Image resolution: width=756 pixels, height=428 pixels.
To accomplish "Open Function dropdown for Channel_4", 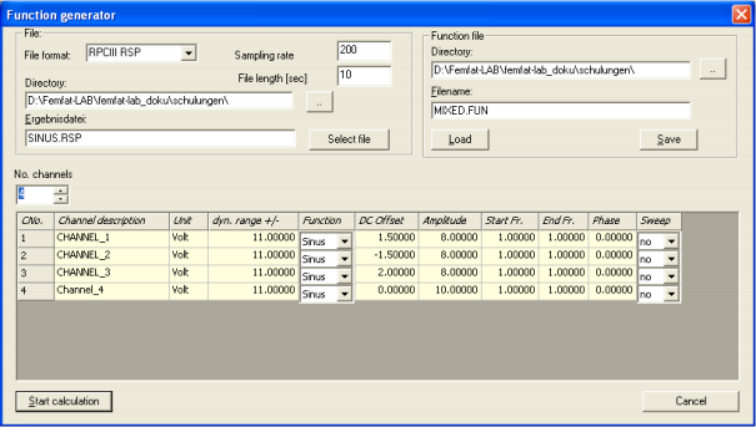I will (x=344, y=294).
